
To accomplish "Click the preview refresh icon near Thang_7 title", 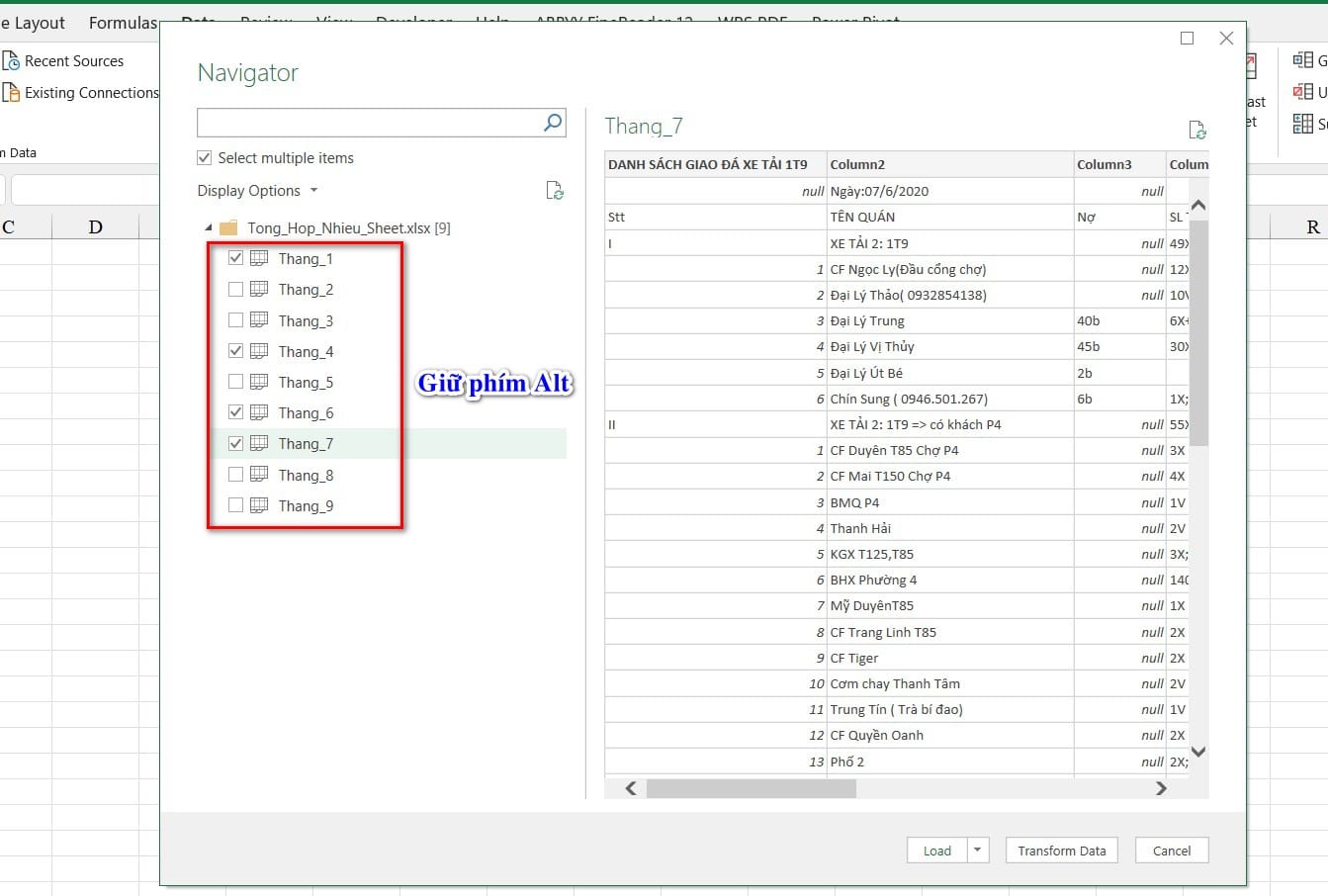I will tap(1196, 130).
